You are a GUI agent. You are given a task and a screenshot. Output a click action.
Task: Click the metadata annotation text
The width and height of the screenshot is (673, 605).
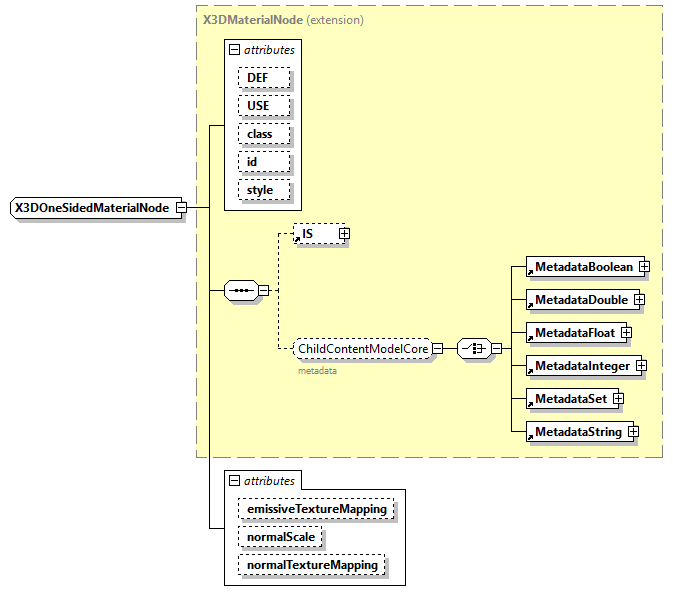point(317,371)
